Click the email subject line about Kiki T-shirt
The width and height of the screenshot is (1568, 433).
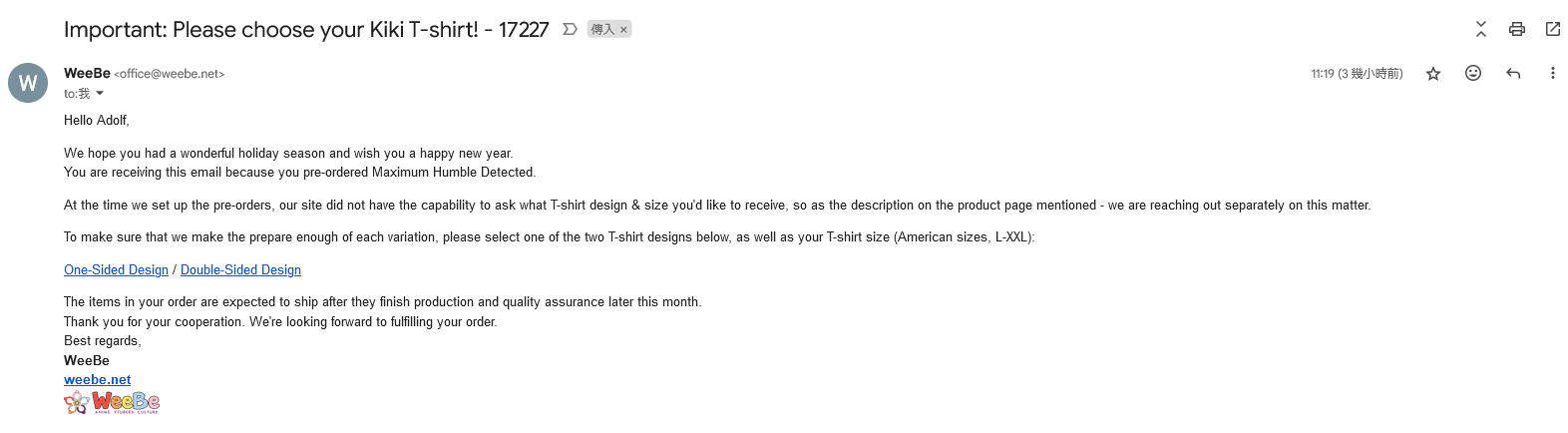(306, 30)
